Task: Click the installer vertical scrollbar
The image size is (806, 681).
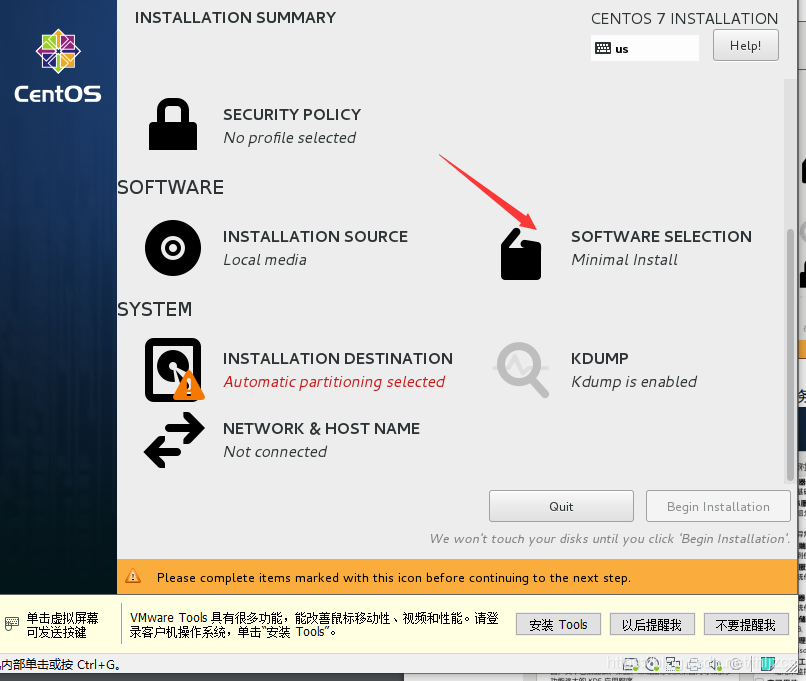Action: 790,355
